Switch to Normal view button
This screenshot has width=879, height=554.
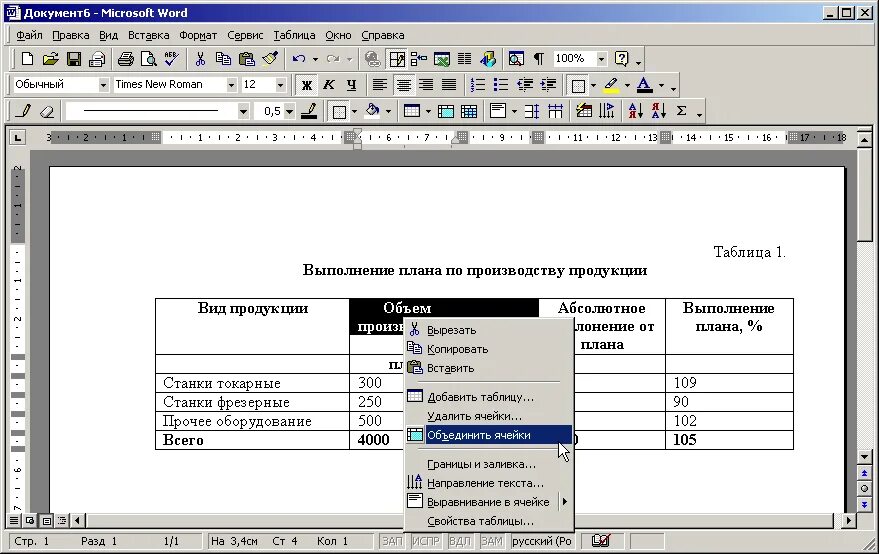click(x=15, y=521)
